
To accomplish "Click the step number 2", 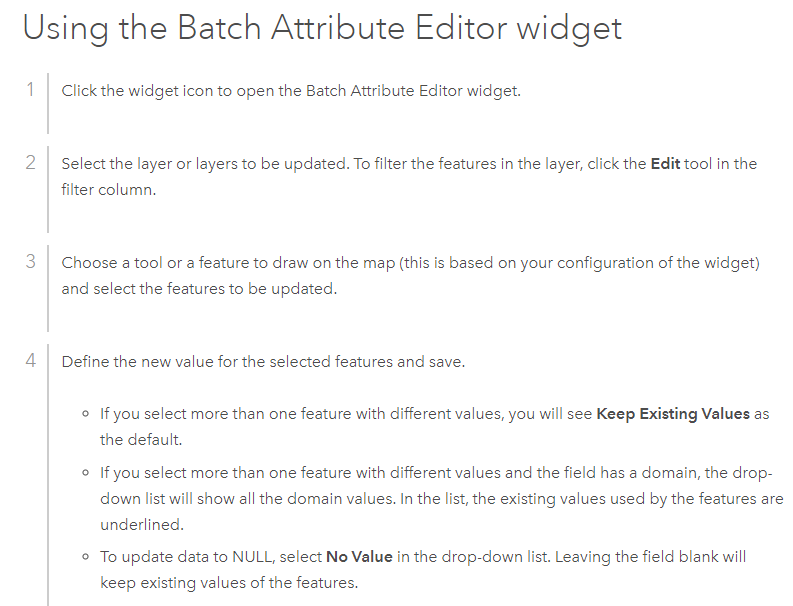I will (x=31, y=162).
